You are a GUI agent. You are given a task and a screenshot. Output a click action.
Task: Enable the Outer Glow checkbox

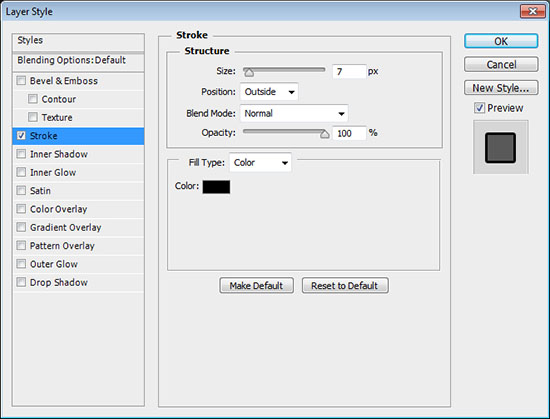21,264
